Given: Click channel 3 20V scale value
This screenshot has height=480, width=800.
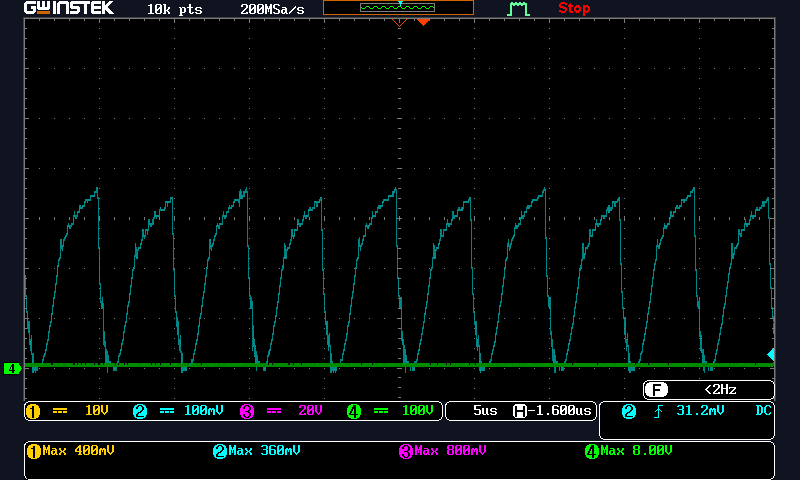Looking at the screenshot, I should (x=310, y=410).
